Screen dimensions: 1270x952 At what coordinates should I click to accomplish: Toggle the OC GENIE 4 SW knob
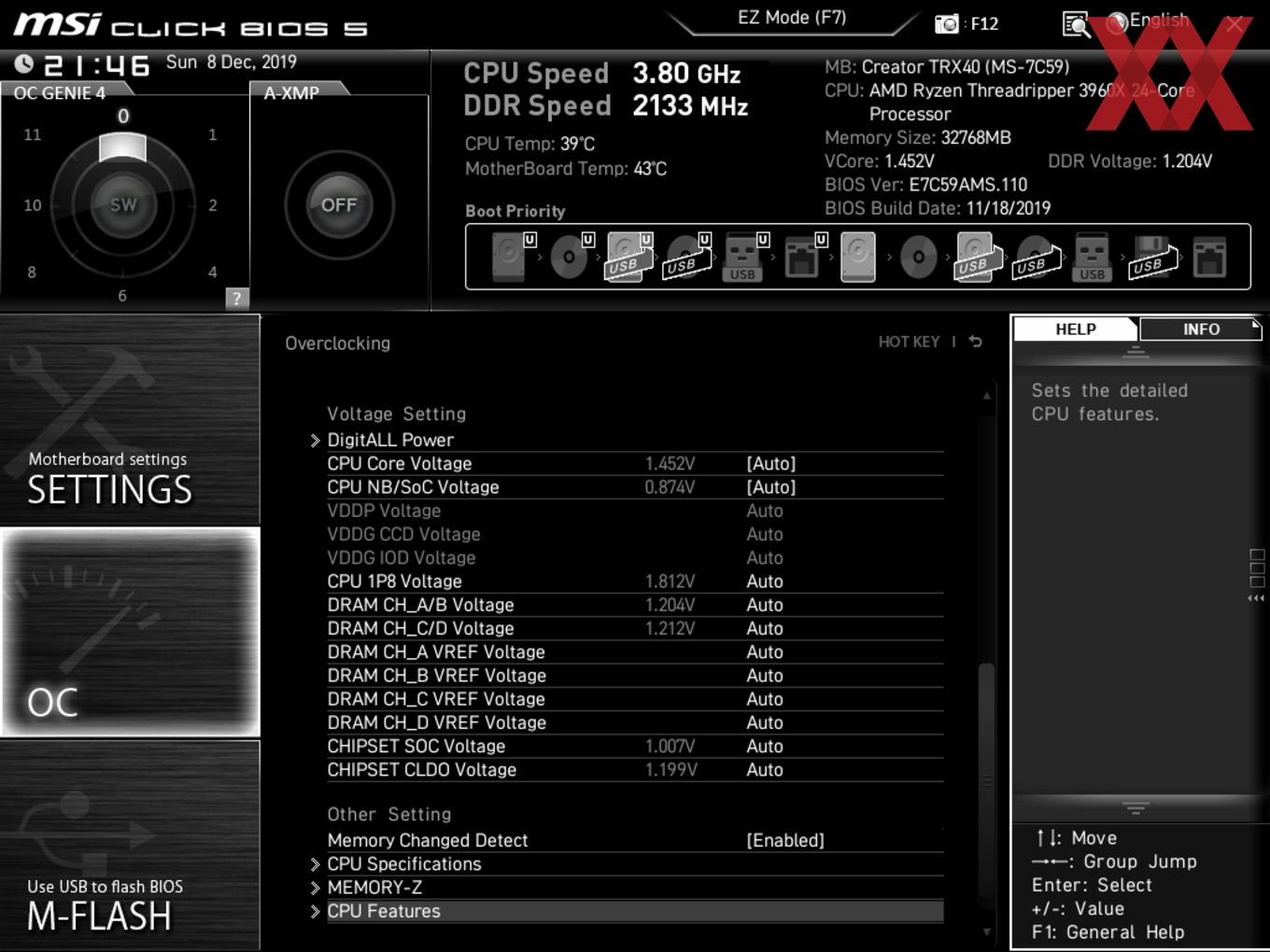pos(123,204)
